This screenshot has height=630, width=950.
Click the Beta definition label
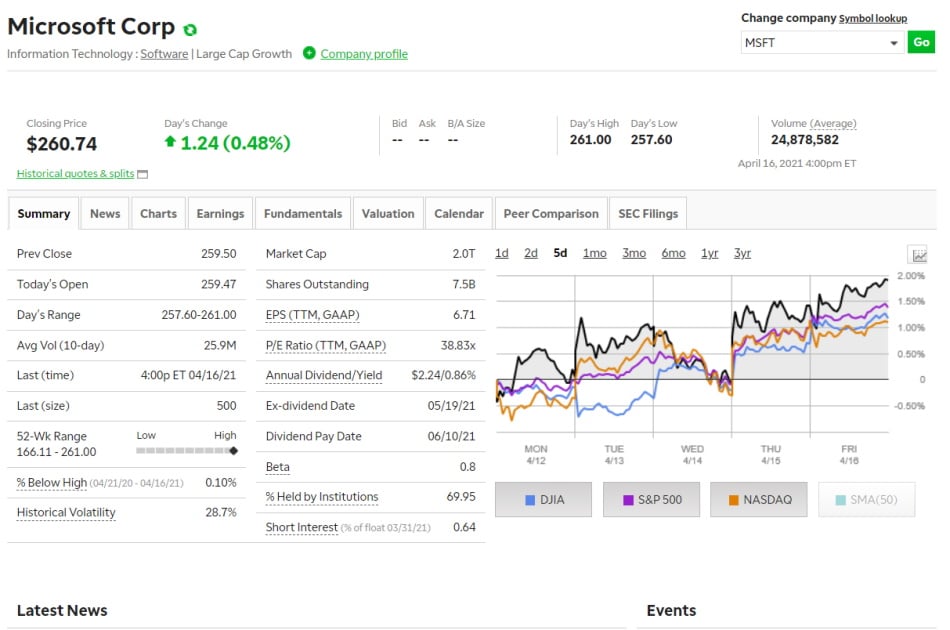pos(277,467)
